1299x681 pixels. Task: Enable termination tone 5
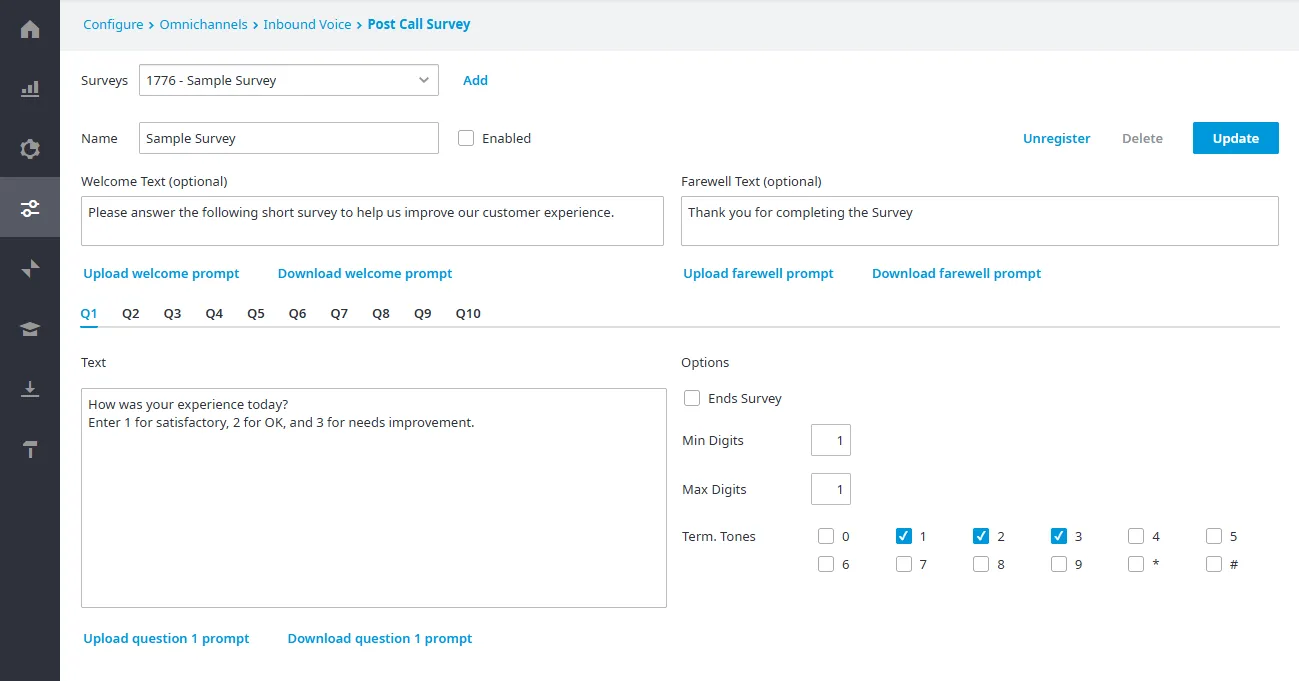tap(1214, 536)
